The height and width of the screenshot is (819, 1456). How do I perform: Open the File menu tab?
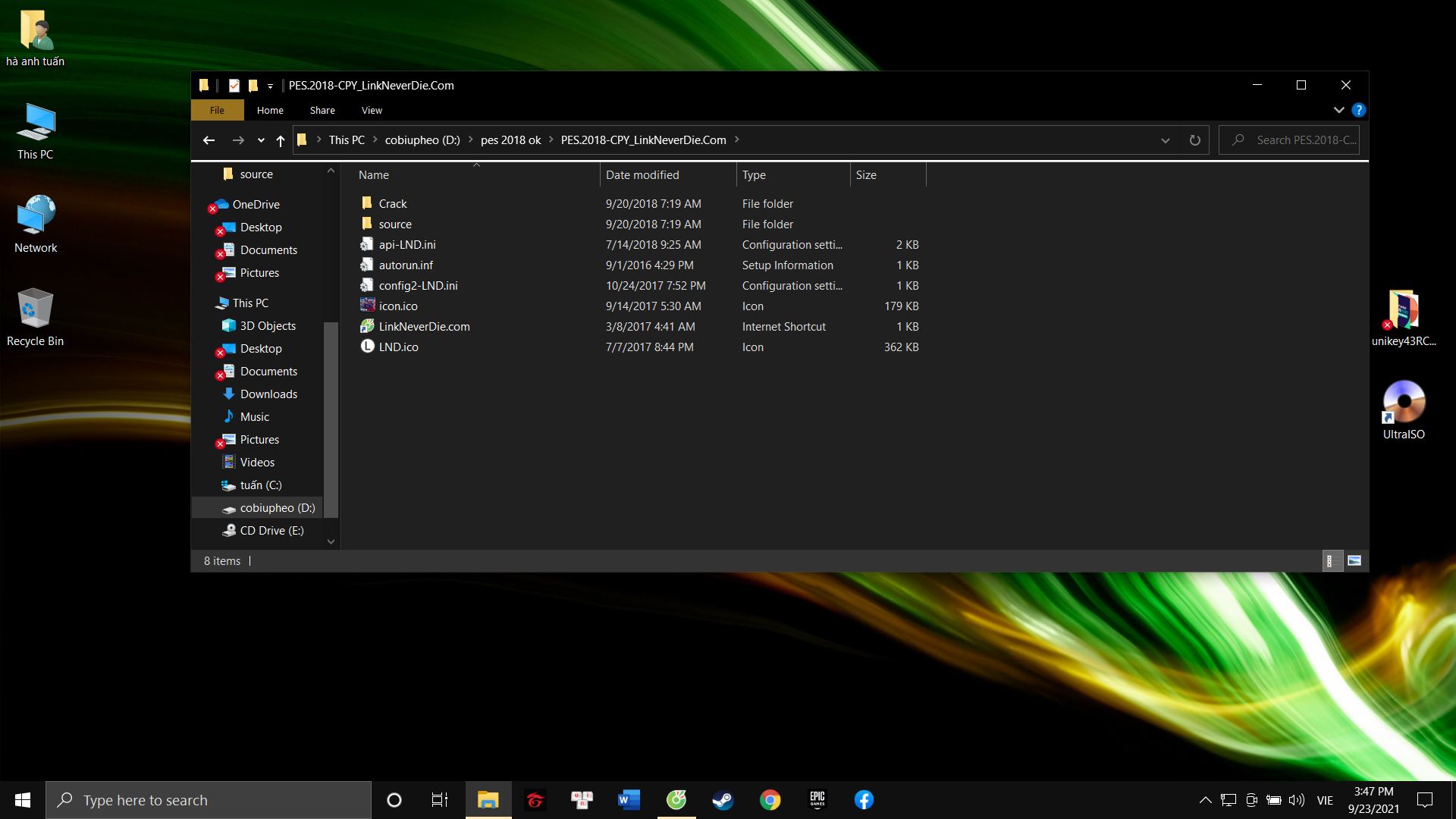click(217, 110)
